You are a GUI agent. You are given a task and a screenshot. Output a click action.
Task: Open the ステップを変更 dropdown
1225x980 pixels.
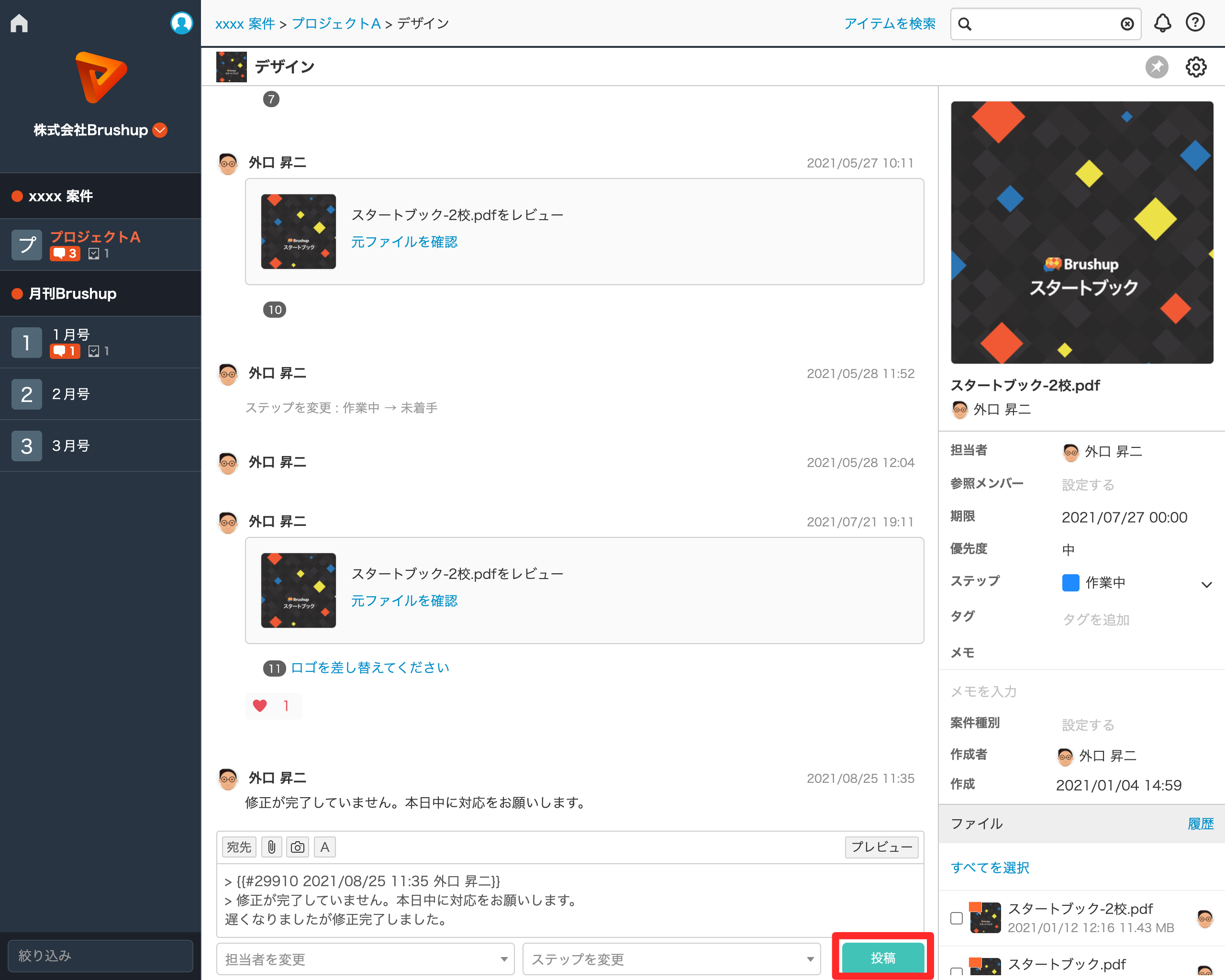(x=671, y=959)
